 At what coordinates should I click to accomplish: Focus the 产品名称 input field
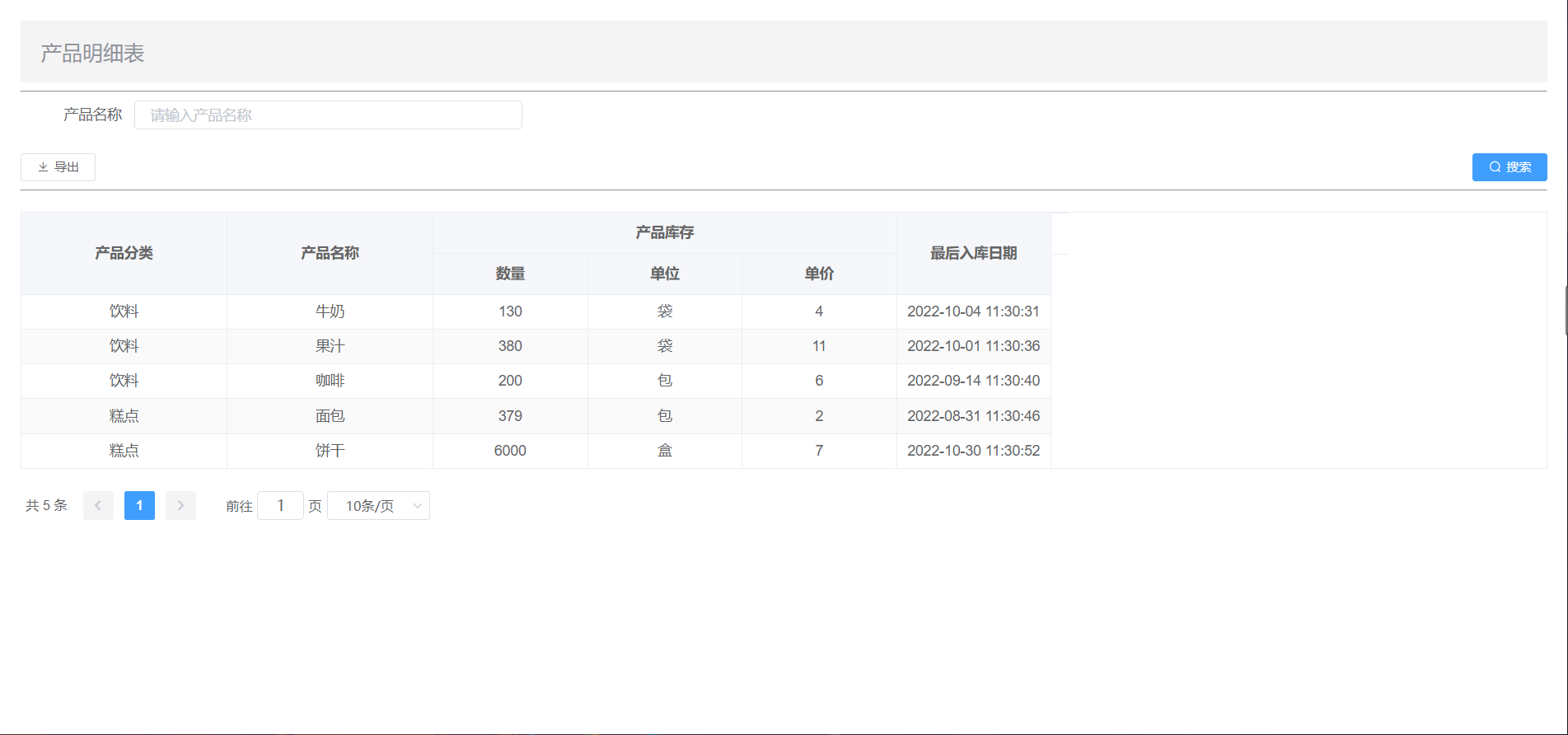click(328, 115)
